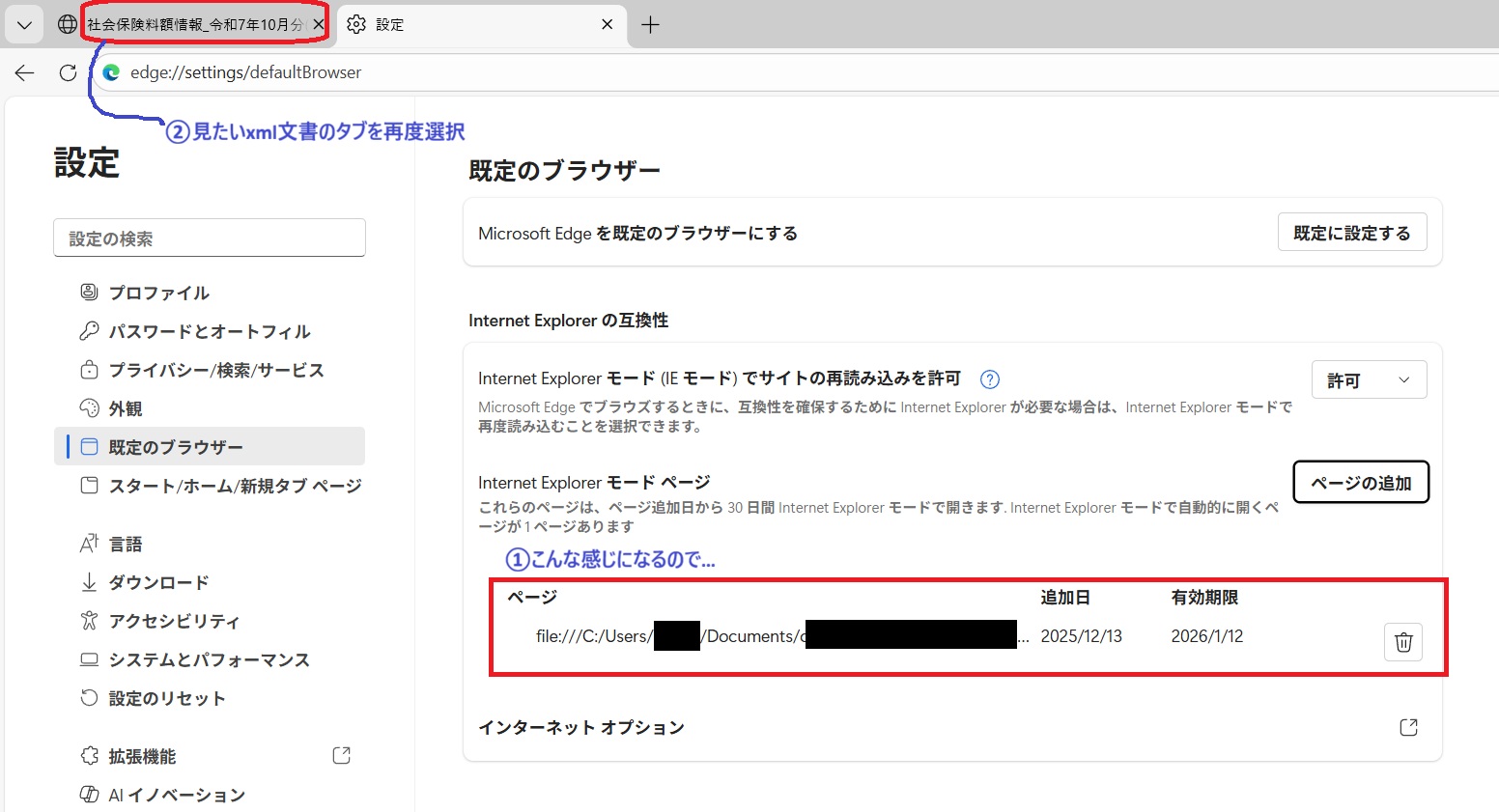
Task: Open 外観 settings section
Action: tap(126, 408)
